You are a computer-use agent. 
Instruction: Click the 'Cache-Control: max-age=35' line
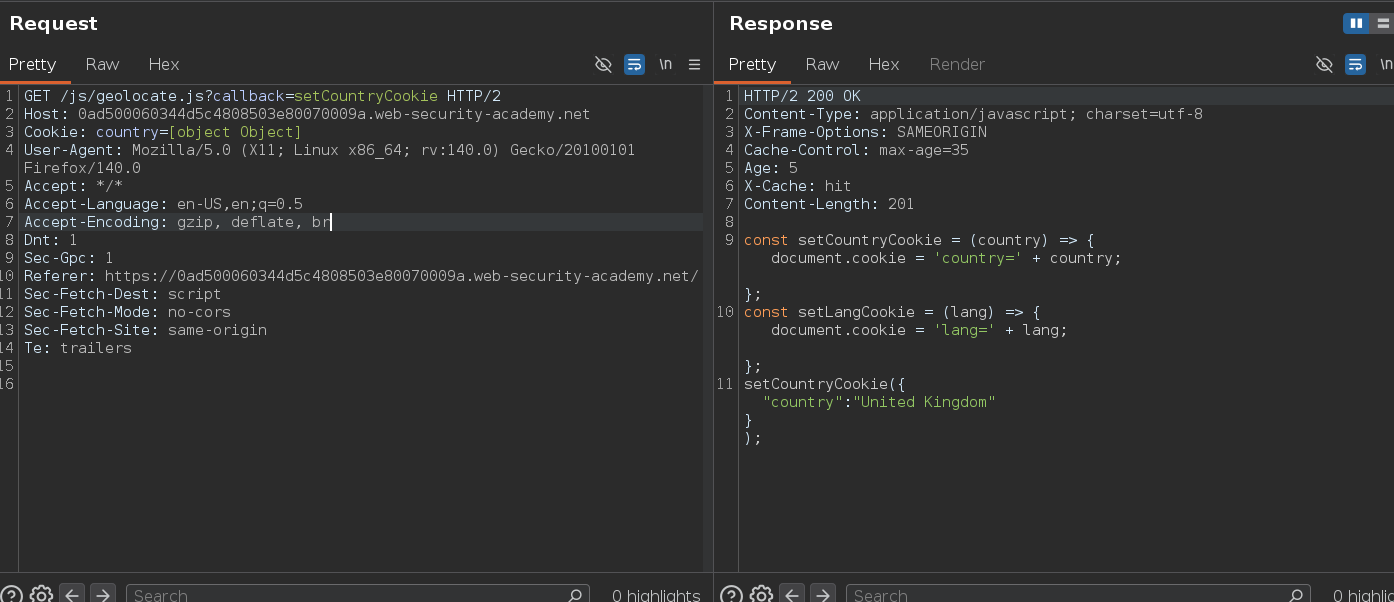tap(856, 150)
